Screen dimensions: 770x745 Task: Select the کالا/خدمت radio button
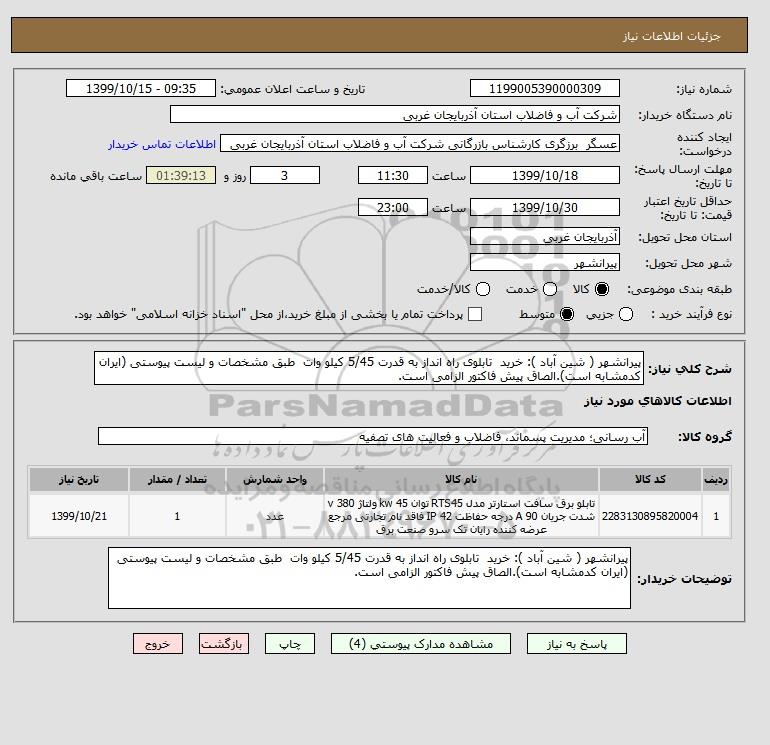pos(483,289)
